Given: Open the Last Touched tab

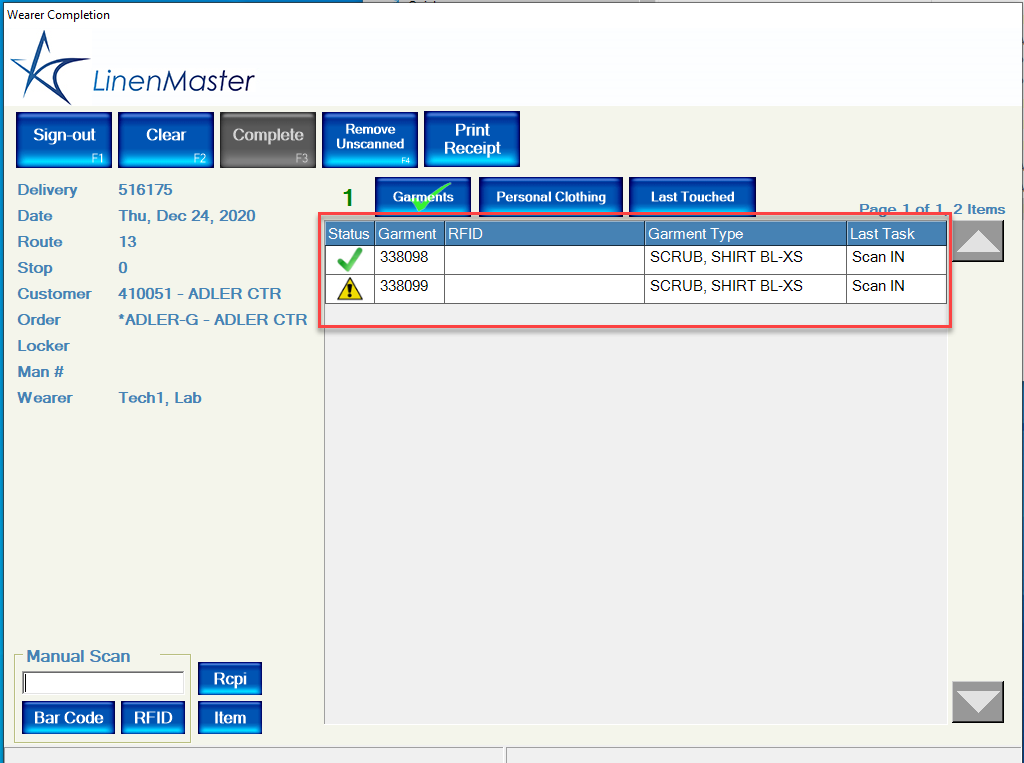Looking at the screenshot, I should 692,196.
